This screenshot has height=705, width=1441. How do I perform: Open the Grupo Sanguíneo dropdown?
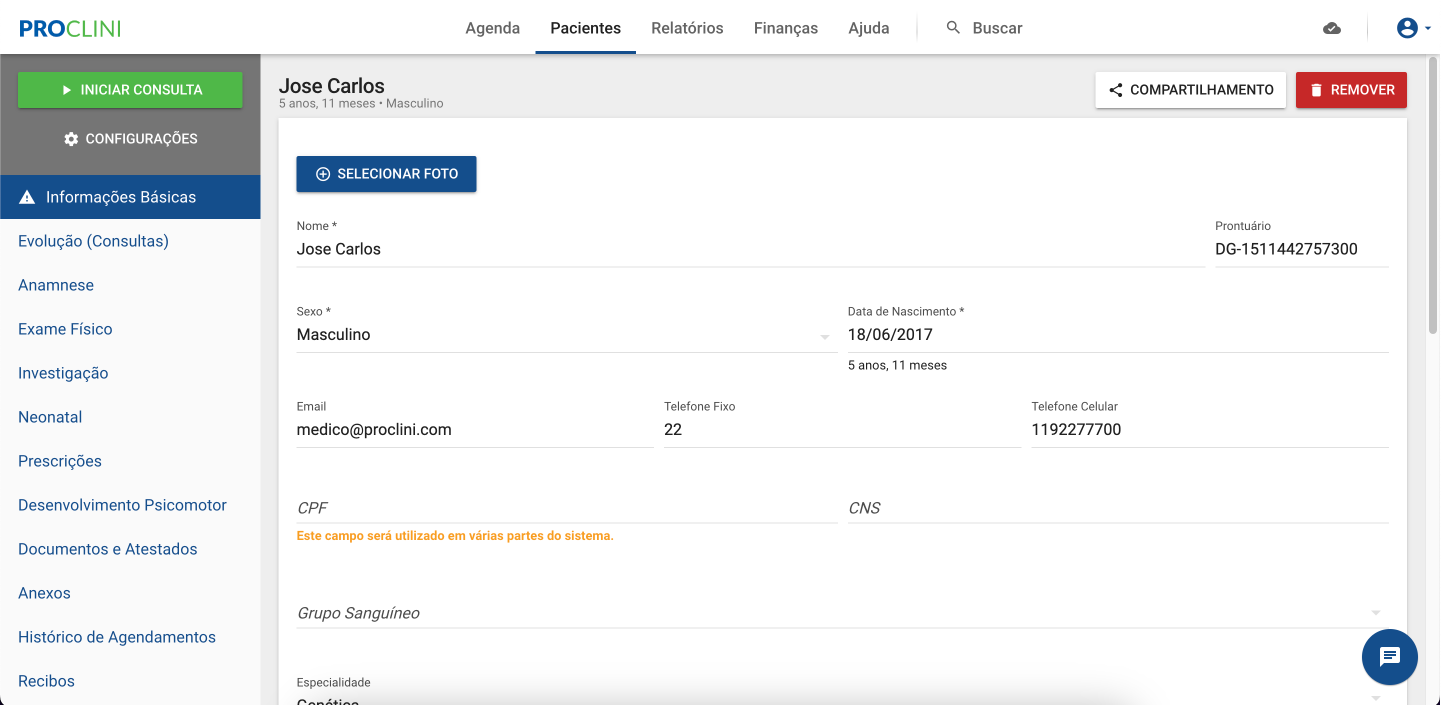(x=1375, y=613)
